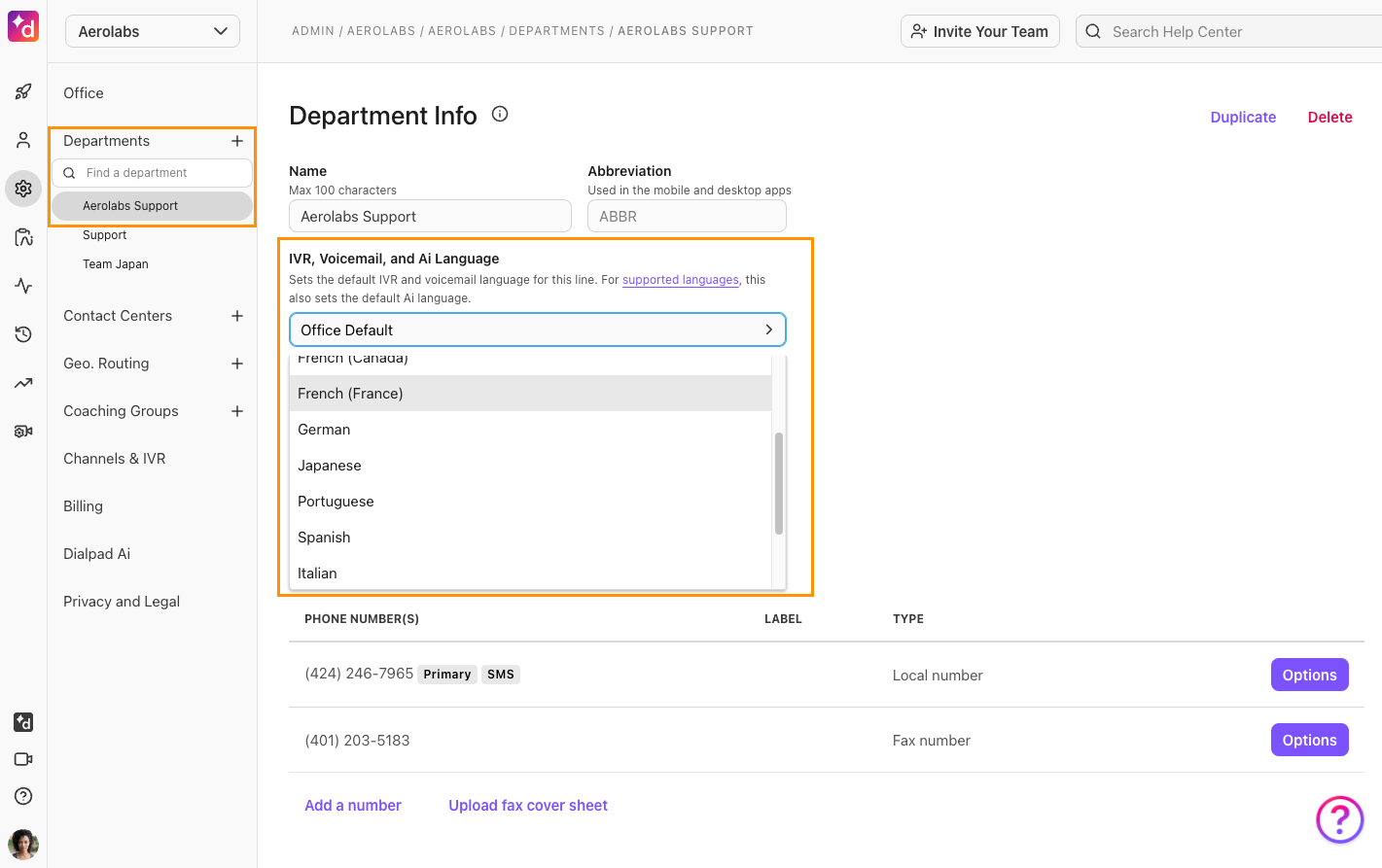
Task: Click the user avatar photo
Action: (x=23, y=844)
